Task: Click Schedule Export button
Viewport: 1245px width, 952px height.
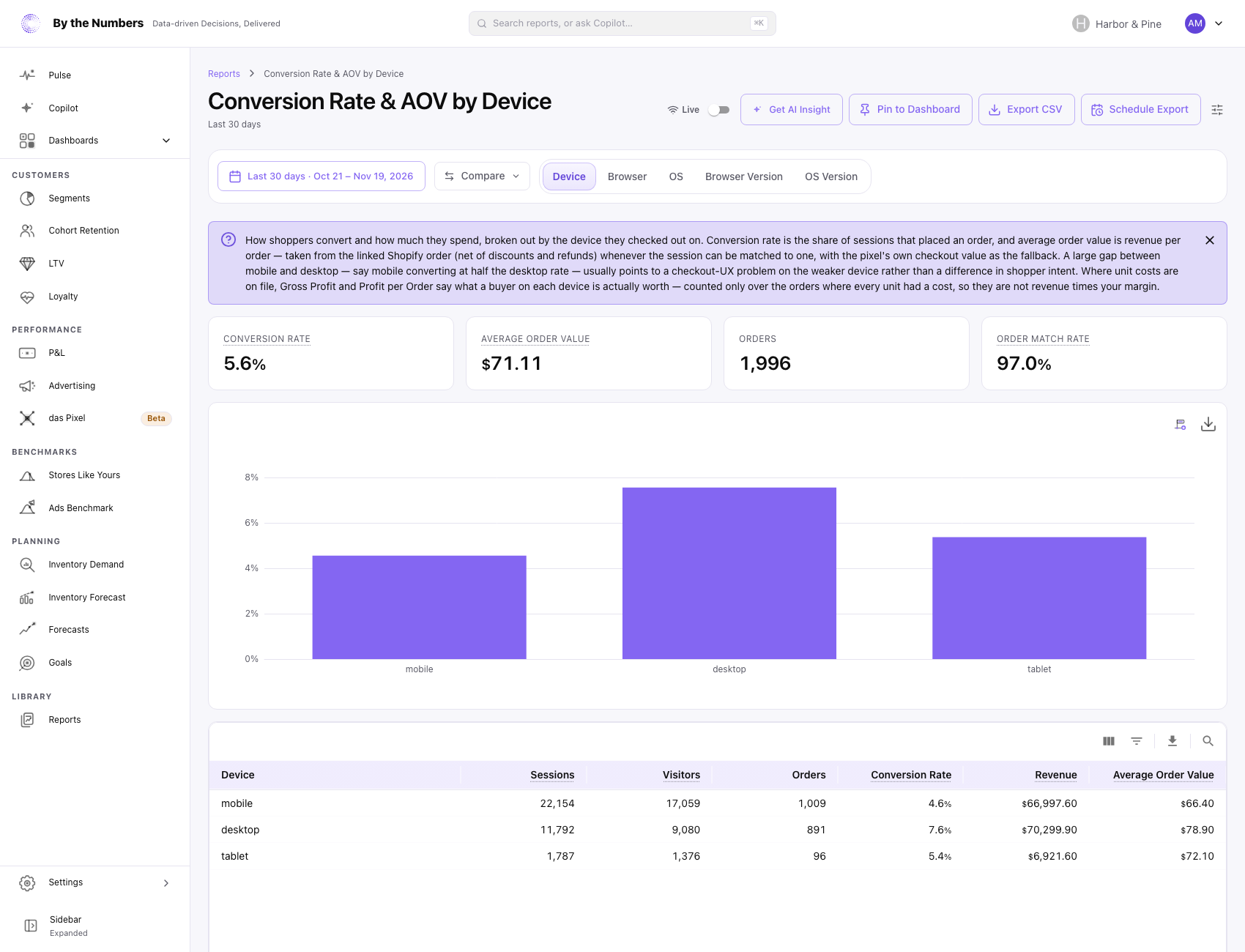Action: (x=1141, y=110)
